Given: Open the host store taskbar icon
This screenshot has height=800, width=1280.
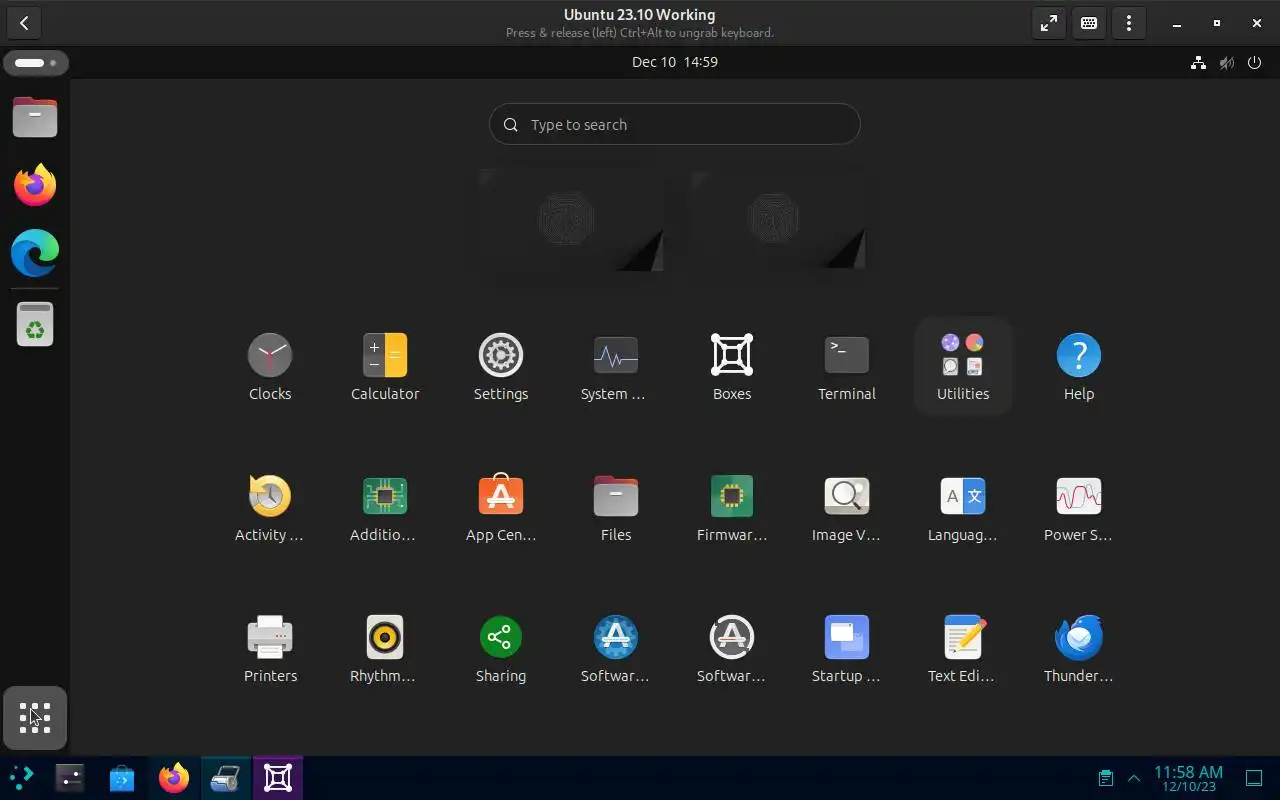Looking at the screenshot, I should tap(122, 778).
